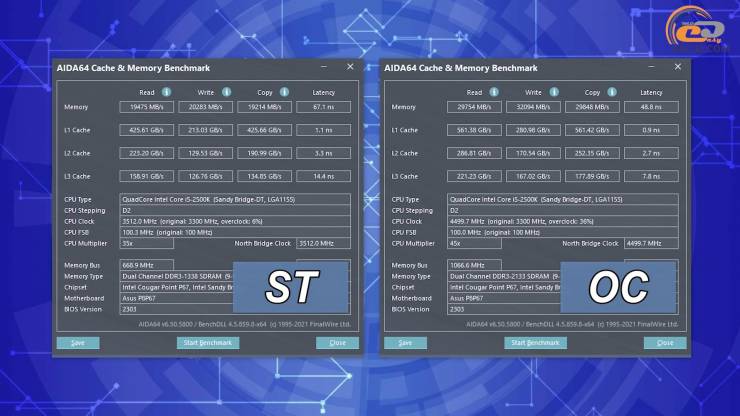Click CPU Type field in ST window
Screen dimensions: 740x416
tap(235, 199)
